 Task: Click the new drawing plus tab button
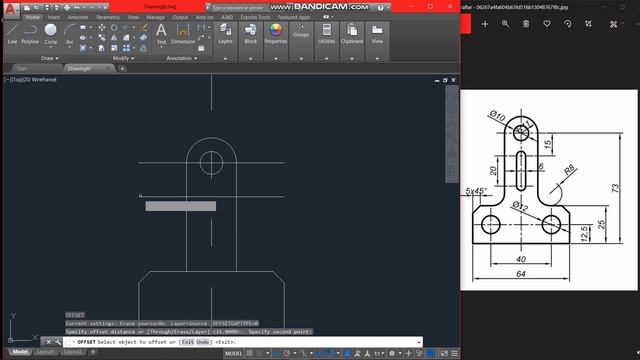(122, 69)
